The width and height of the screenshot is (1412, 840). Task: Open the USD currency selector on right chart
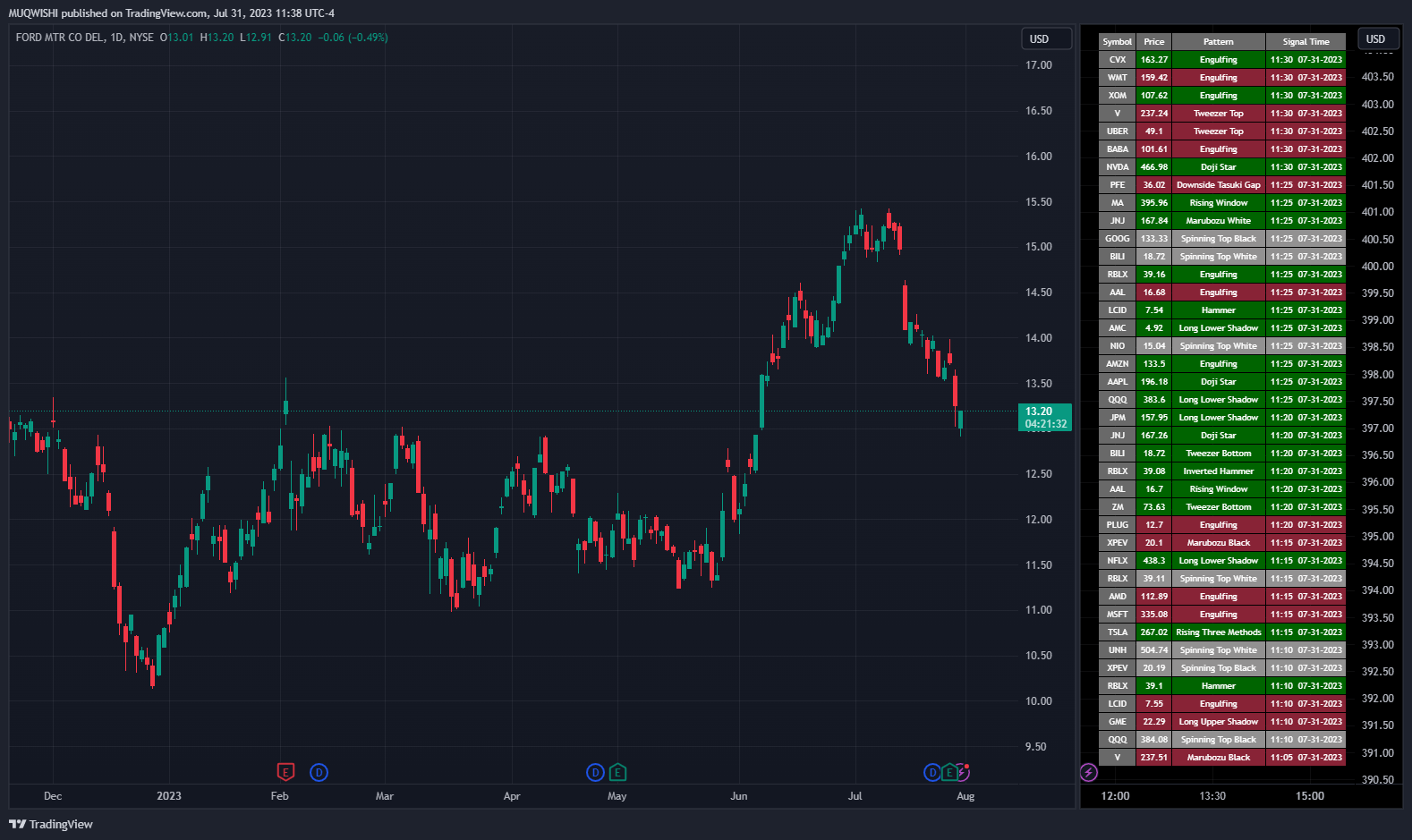point(1378,38)
